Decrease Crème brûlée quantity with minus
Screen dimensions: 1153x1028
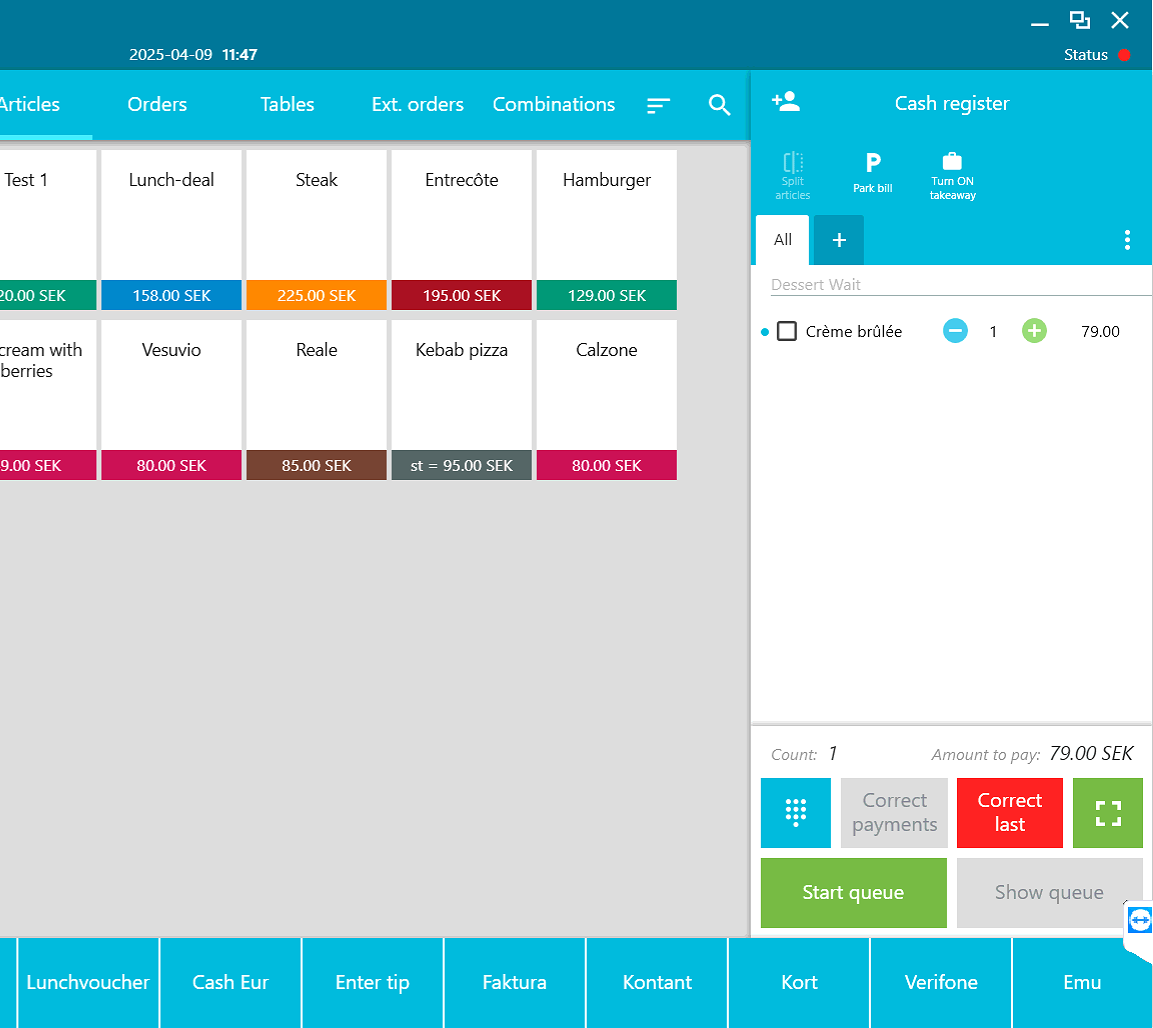[955, 331]
